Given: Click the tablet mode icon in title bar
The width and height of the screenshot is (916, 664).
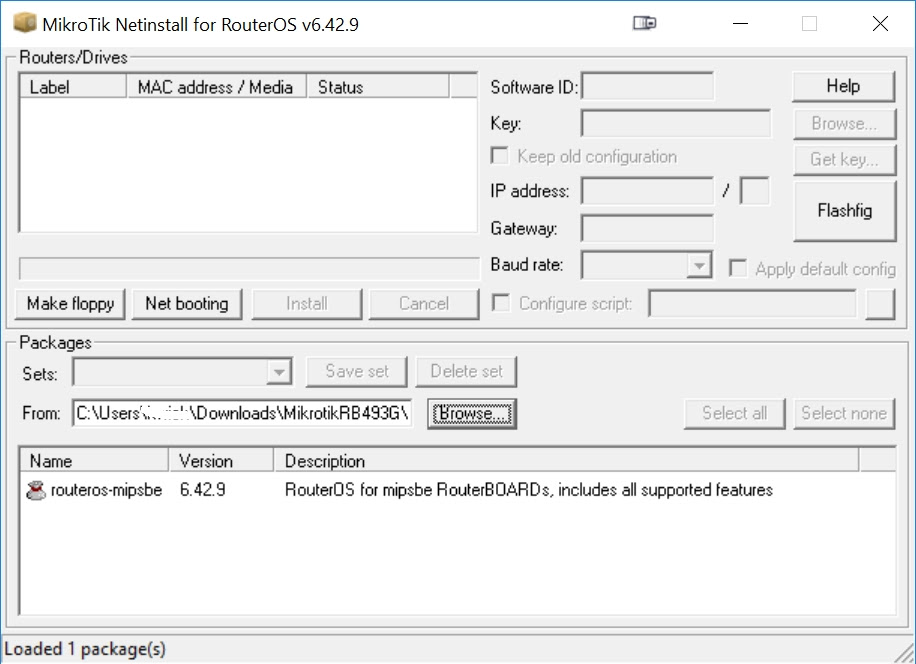Looking at the screenshot, I should pyautogui.click(x=644, y=23).
